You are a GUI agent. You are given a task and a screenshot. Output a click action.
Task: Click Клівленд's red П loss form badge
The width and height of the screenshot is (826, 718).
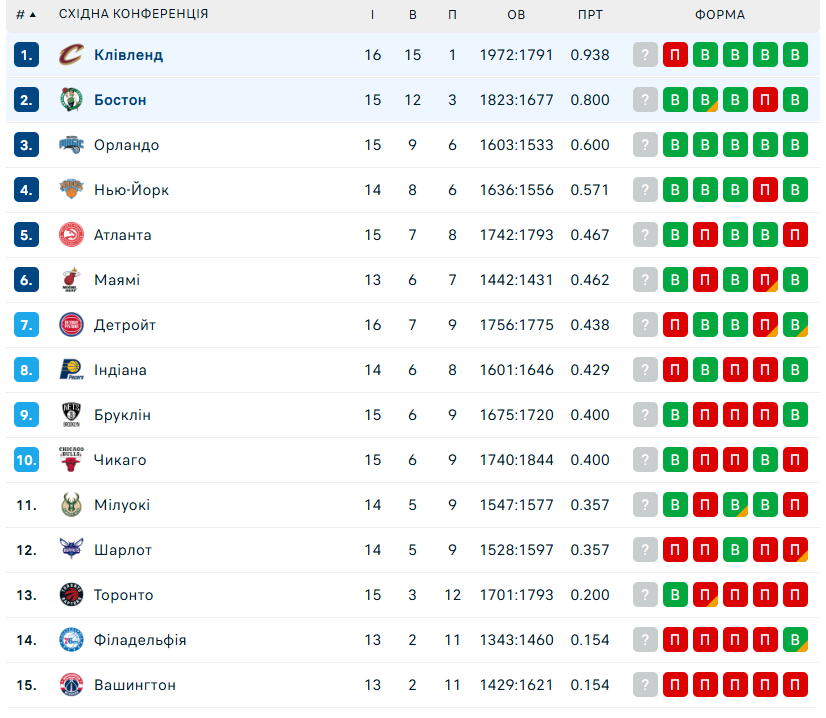click(x=675, y=55)
